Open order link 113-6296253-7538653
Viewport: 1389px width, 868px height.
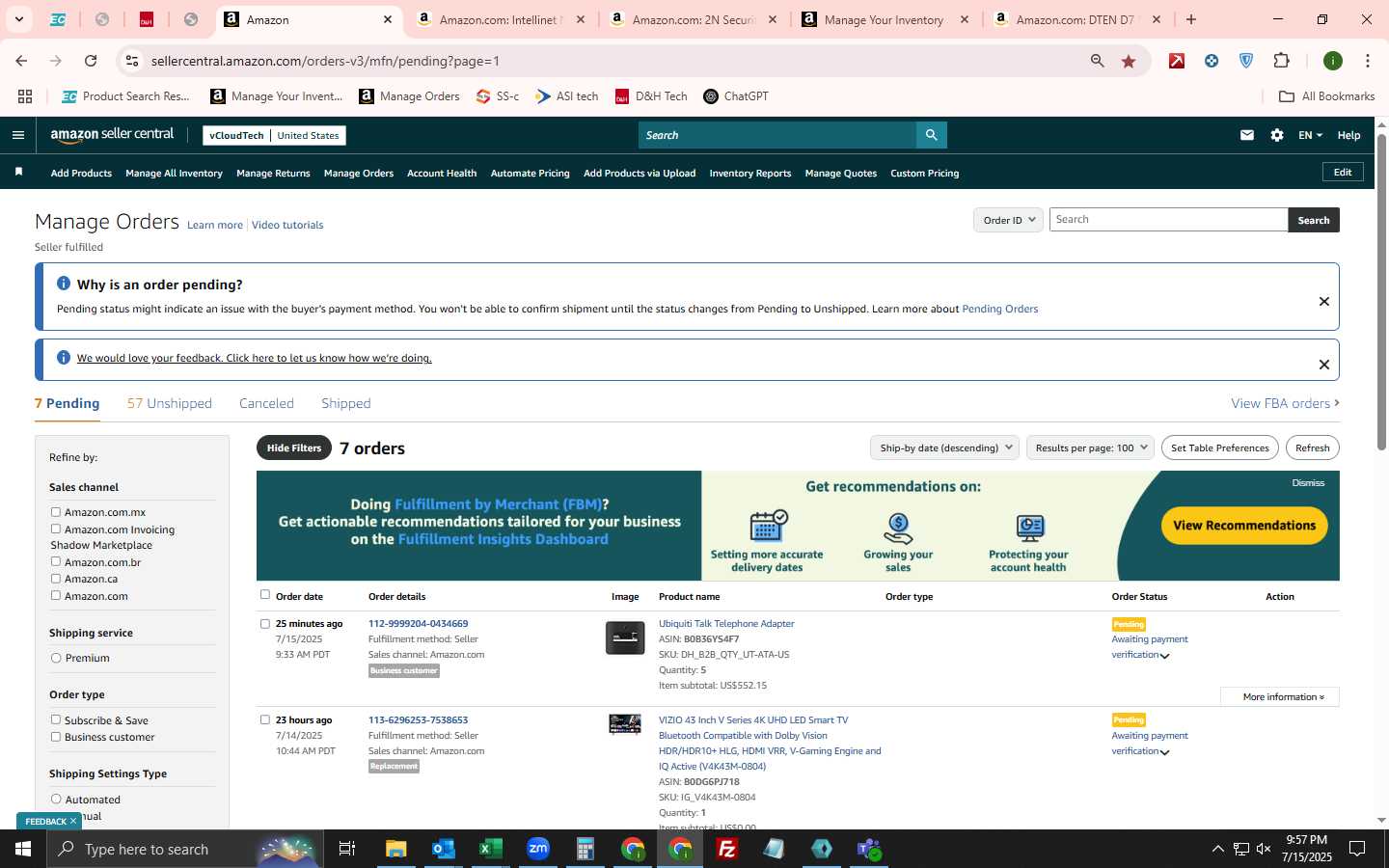pos(418,720)
